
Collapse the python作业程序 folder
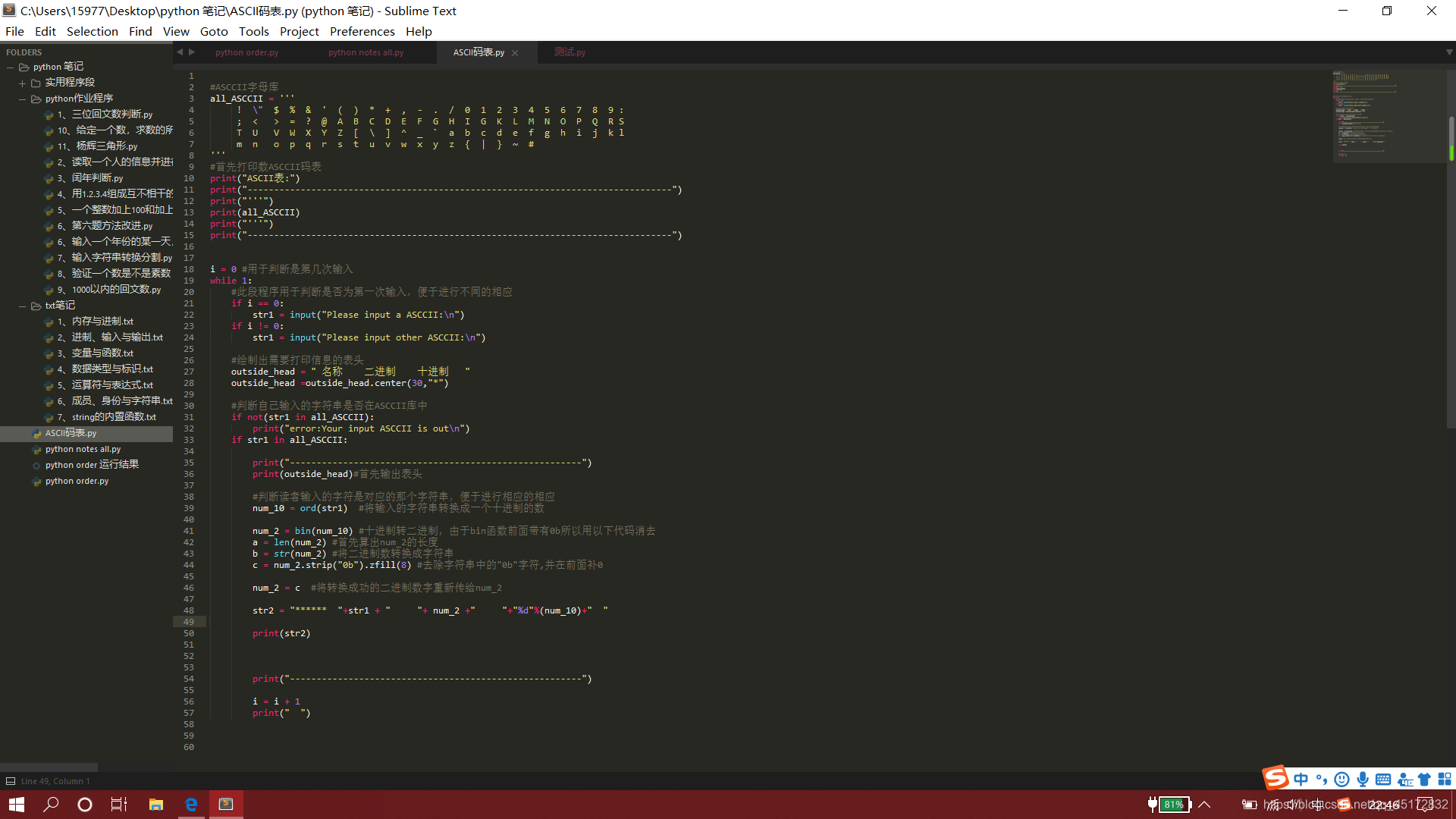point(23,99)
